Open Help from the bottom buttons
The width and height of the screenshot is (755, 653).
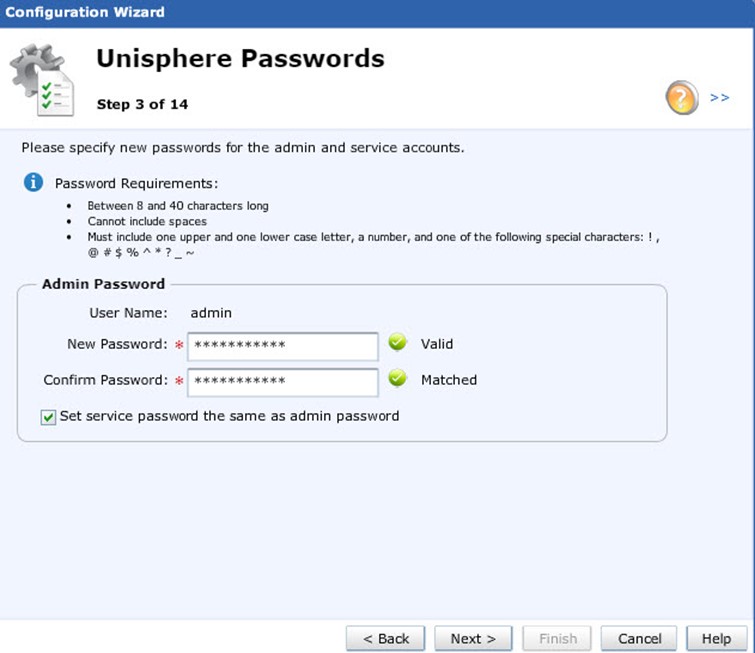pyautogui.click(x=716, y=639)
